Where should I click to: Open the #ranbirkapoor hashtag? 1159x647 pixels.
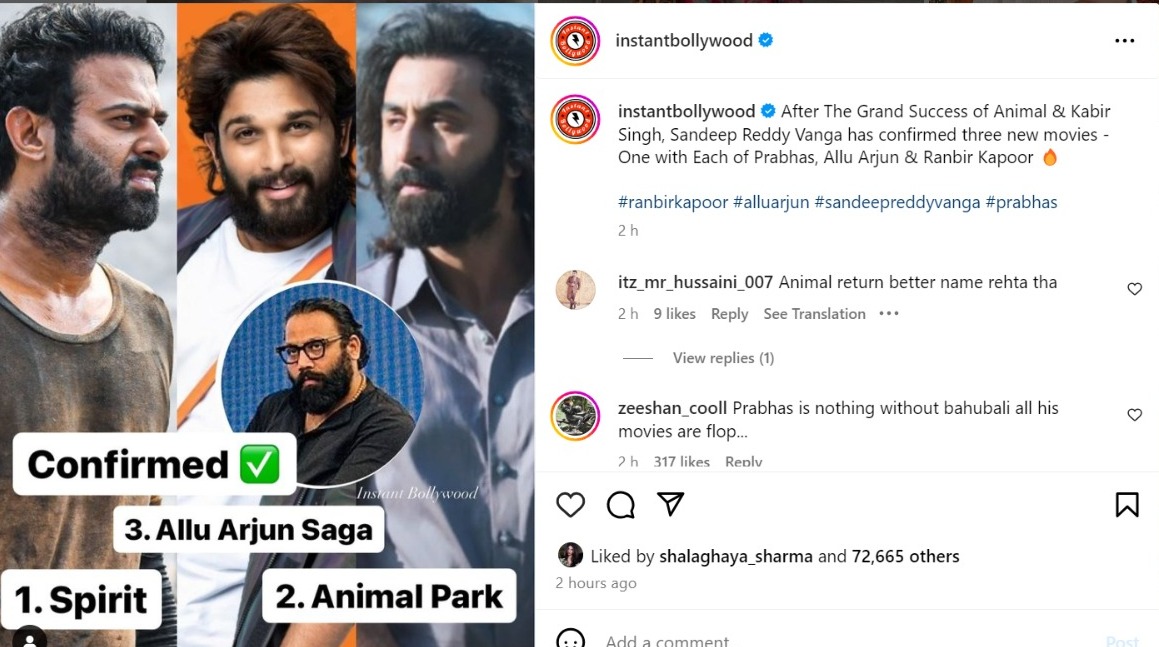(672, 202)
